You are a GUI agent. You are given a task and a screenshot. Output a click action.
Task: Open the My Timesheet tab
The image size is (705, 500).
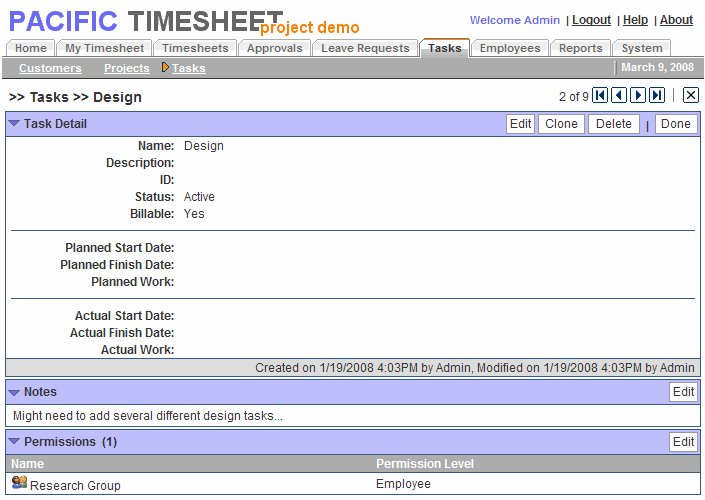105,48
